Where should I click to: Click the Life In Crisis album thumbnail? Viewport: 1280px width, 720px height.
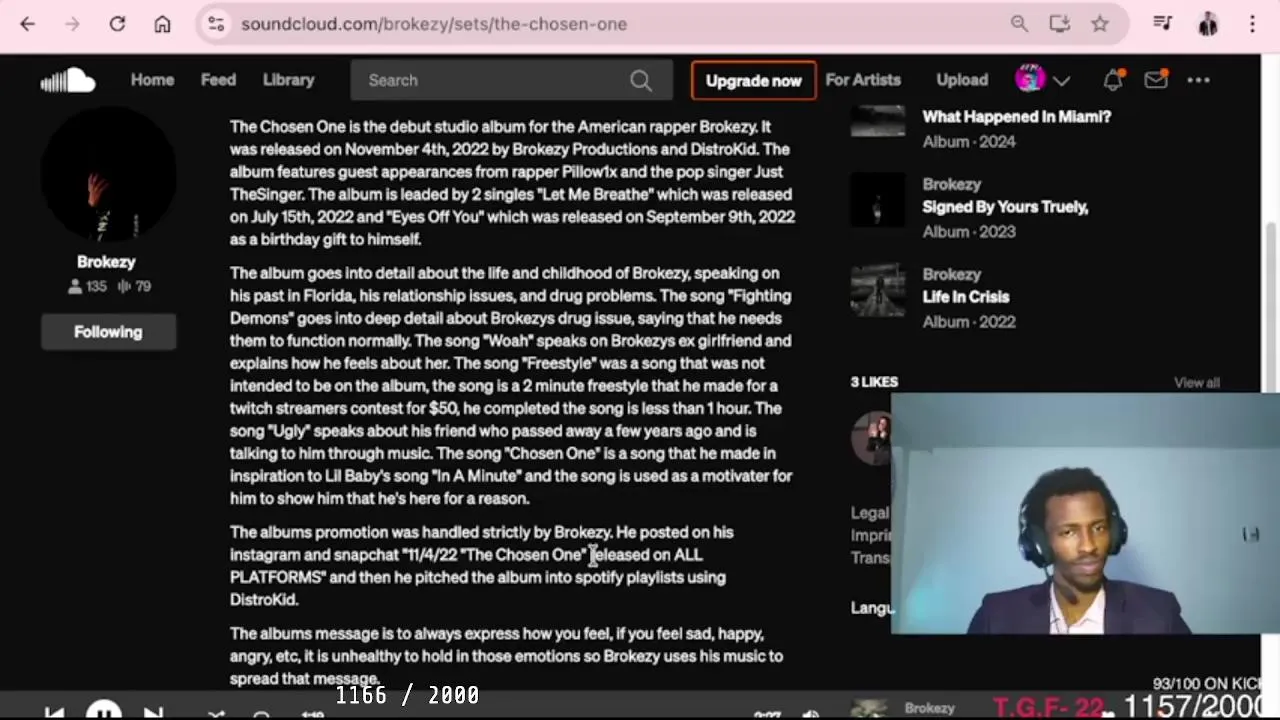pos(878,290)
